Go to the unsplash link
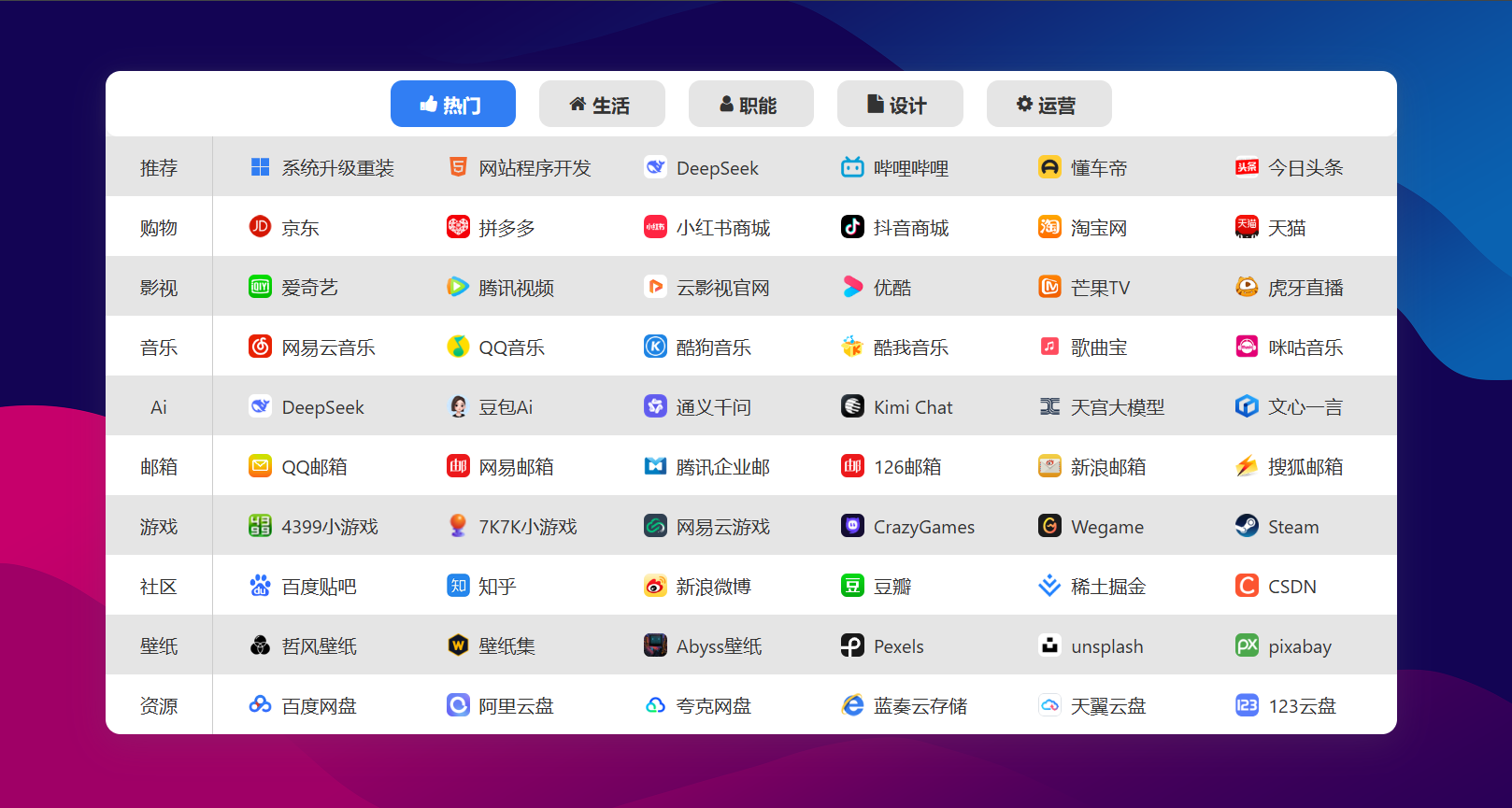This screenshot has height=808, width=1512. [x=1106, y=646]
